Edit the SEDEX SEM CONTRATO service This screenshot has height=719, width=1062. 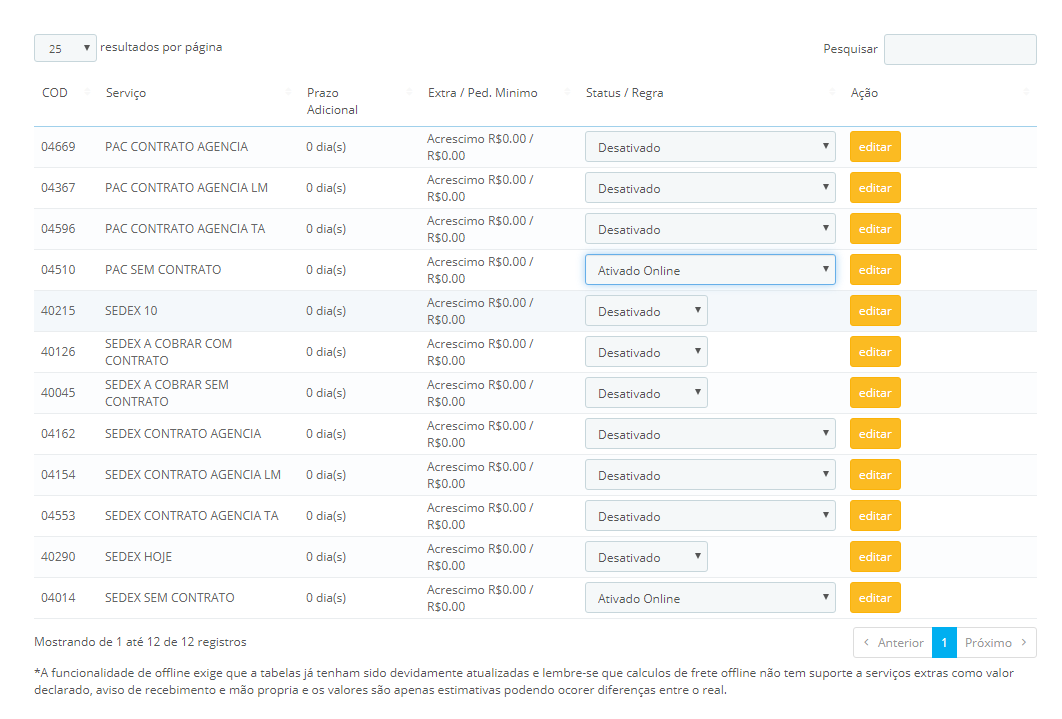(875, 598)
